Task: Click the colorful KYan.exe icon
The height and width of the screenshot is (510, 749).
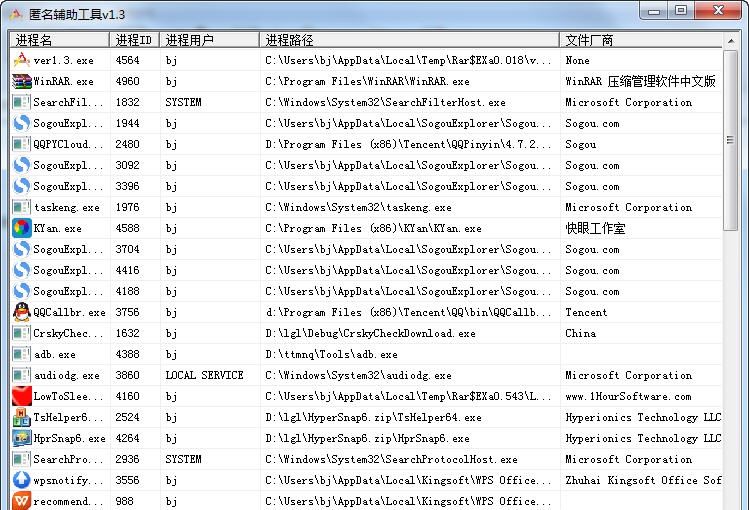Action: click(21, 228)
